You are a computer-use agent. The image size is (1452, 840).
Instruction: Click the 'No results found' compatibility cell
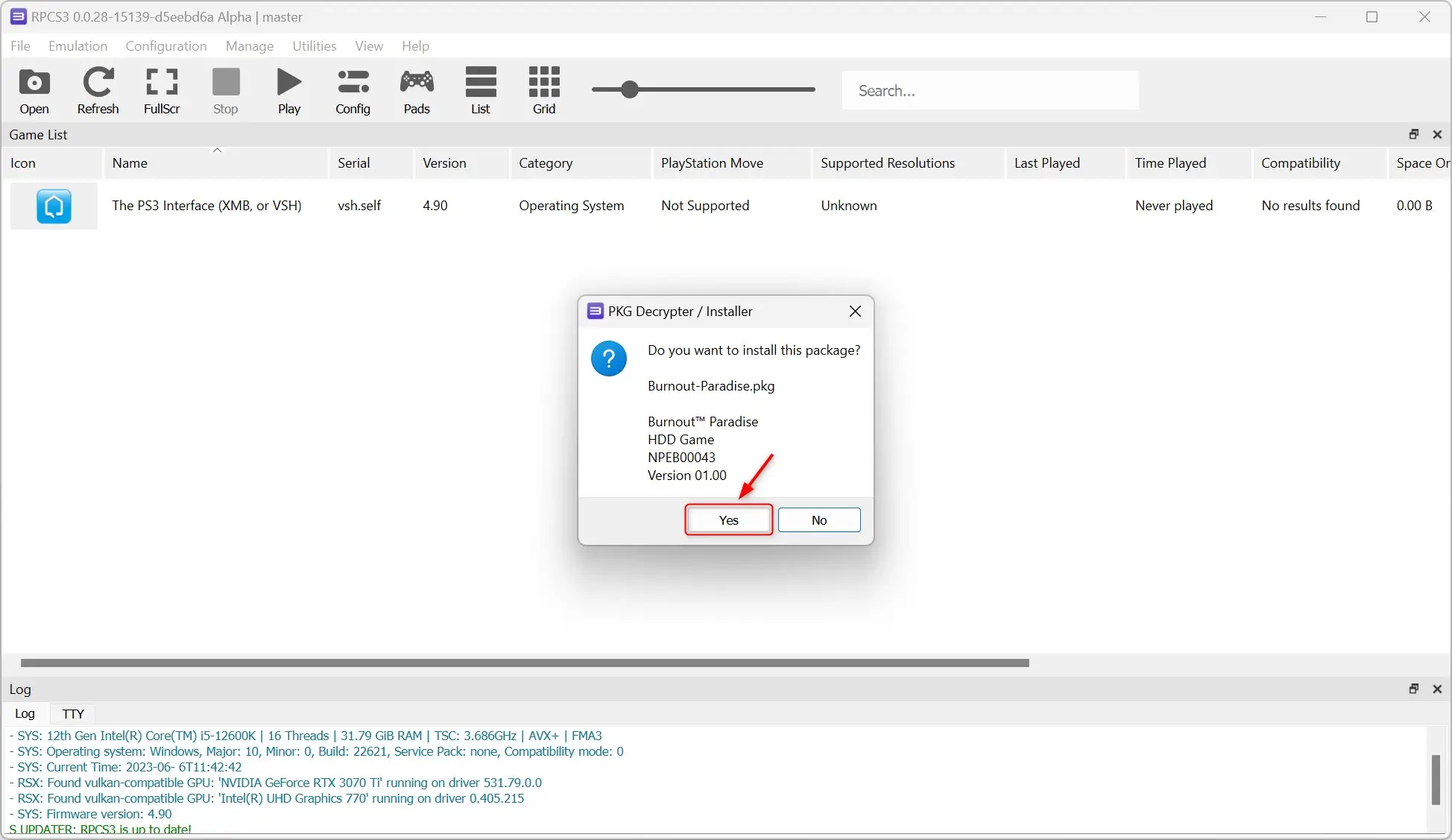pyautogui.click(x=1310, y=205)
